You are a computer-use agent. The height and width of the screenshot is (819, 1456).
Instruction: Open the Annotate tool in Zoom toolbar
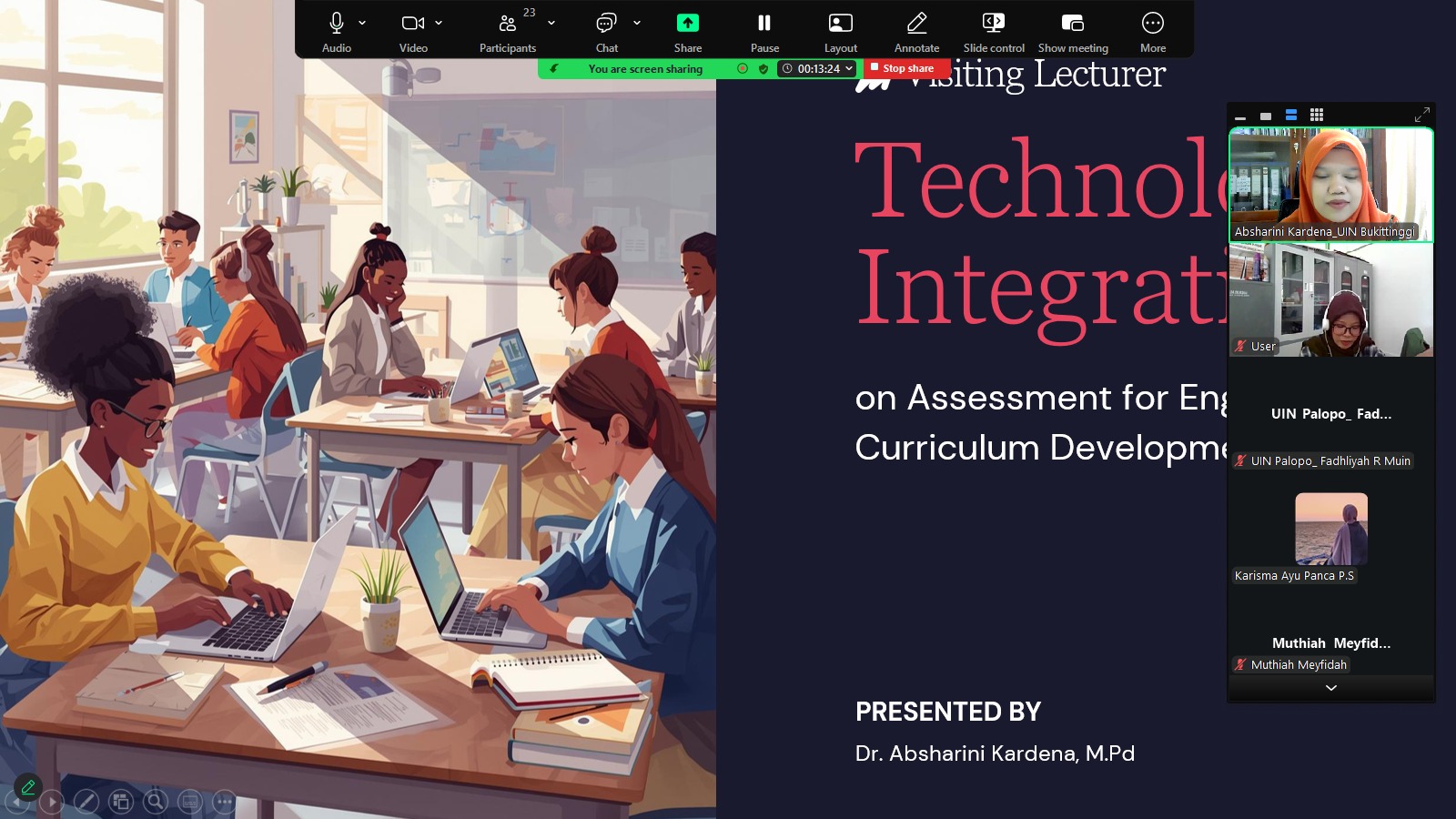pos(916,32)
